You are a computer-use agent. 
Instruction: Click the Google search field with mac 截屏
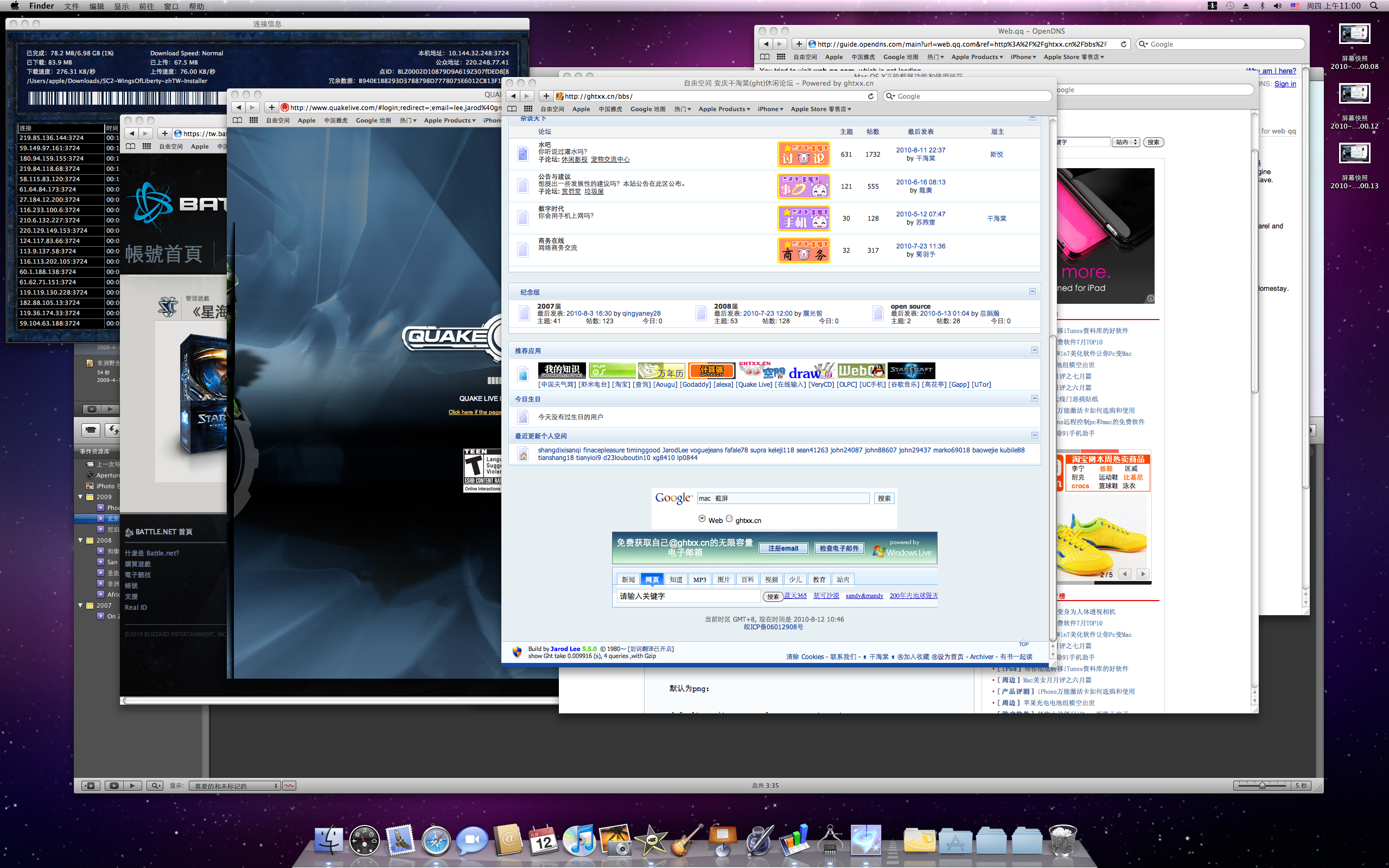(783, 499)
